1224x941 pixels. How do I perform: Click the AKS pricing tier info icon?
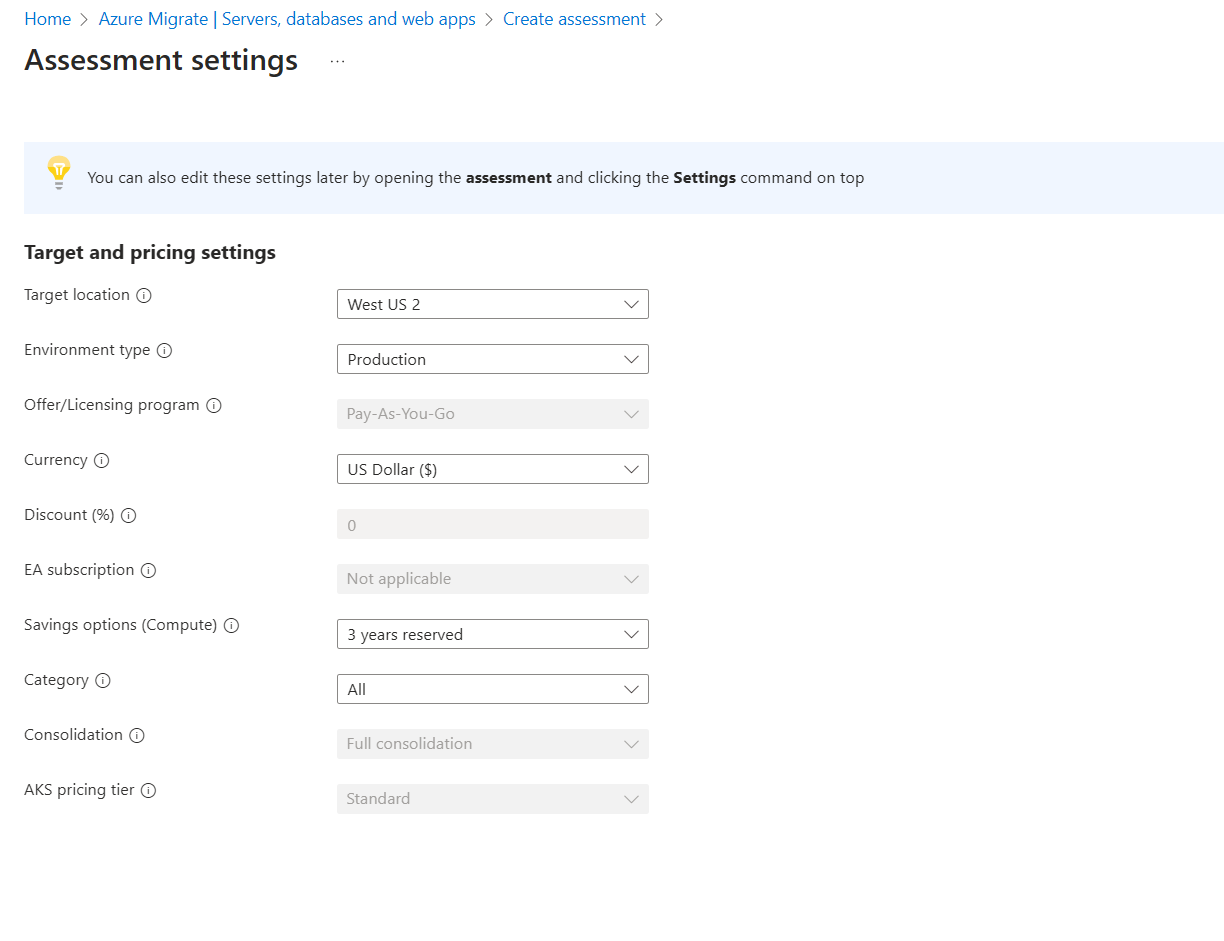[148, 790]
